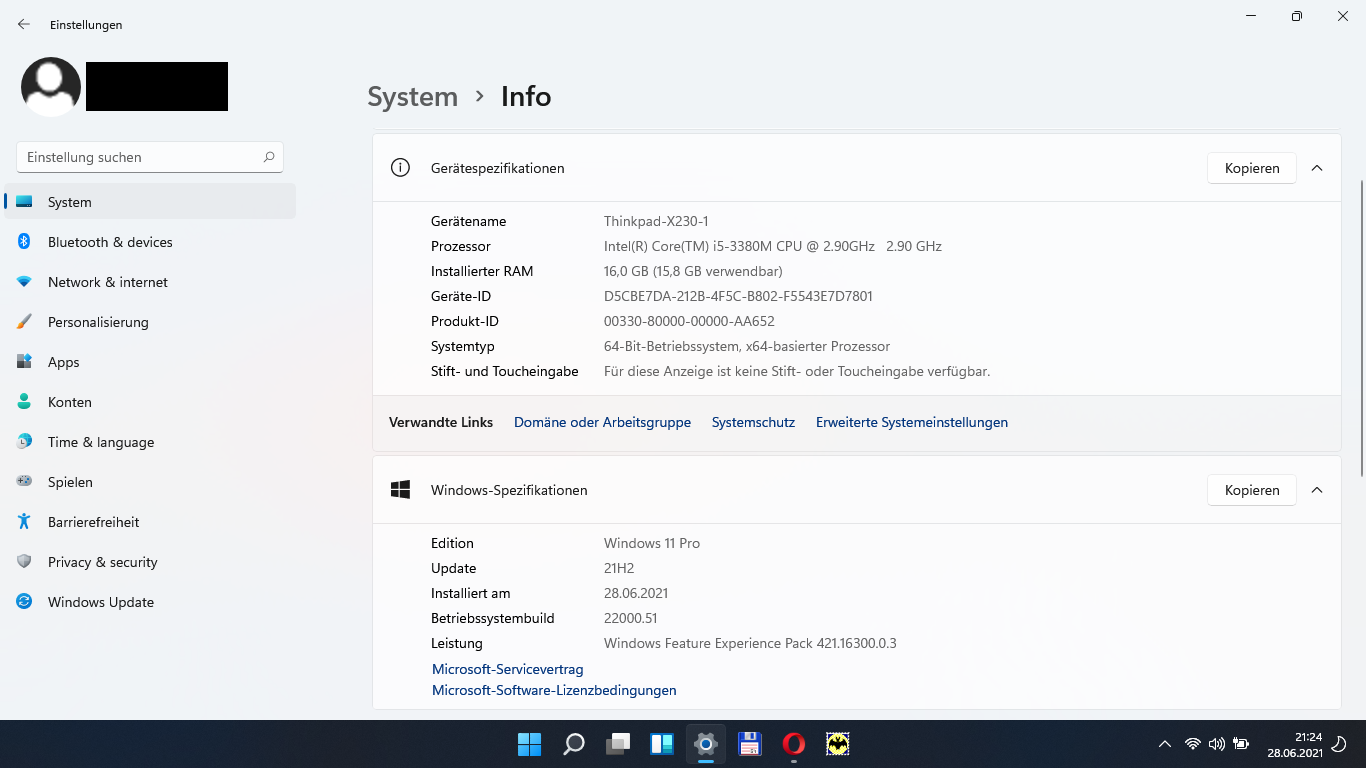Click the Windows Update sync icon

click(24, 602)
